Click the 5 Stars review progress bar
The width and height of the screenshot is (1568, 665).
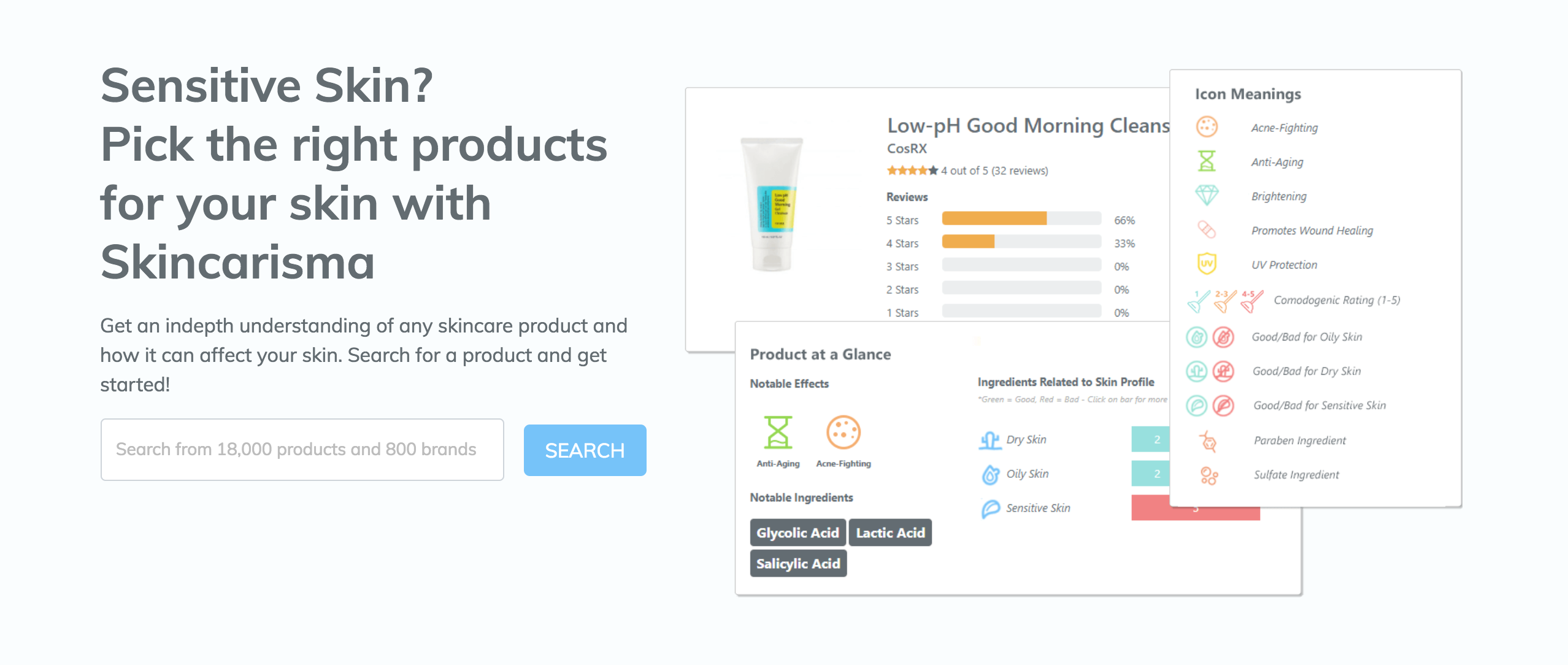1021,218
